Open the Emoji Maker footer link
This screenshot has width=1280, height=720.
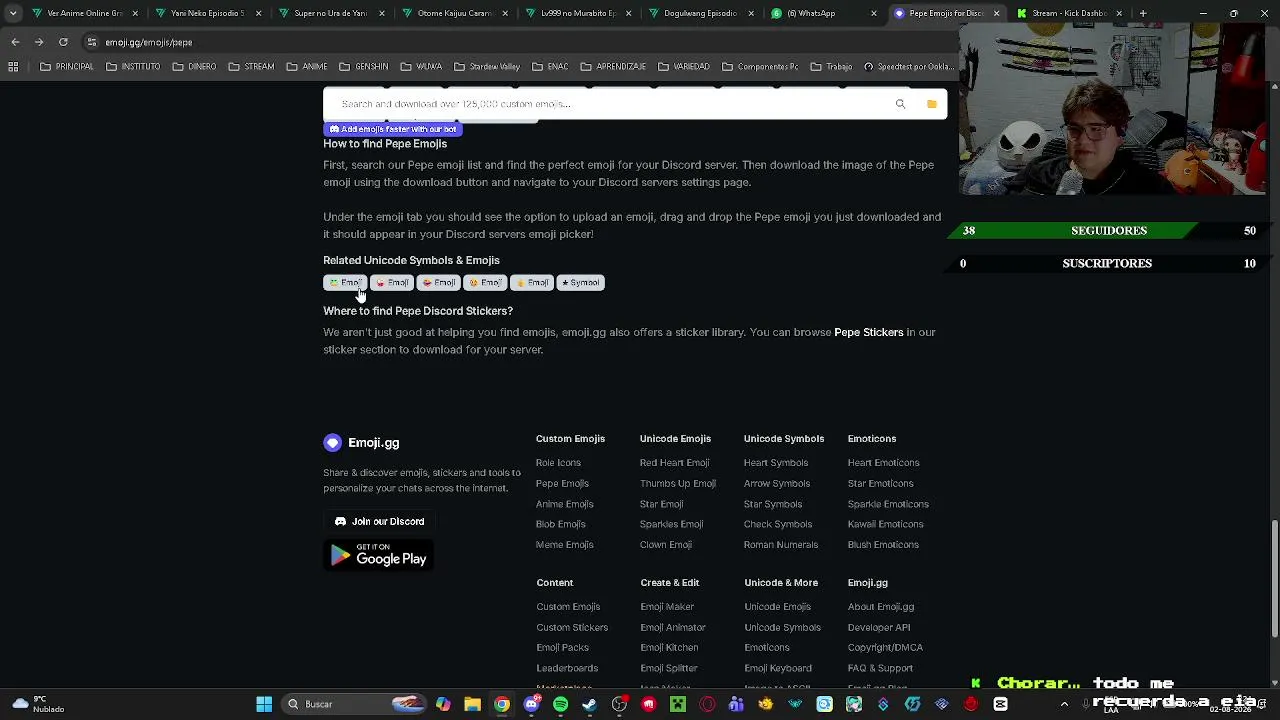coord(667,607)
